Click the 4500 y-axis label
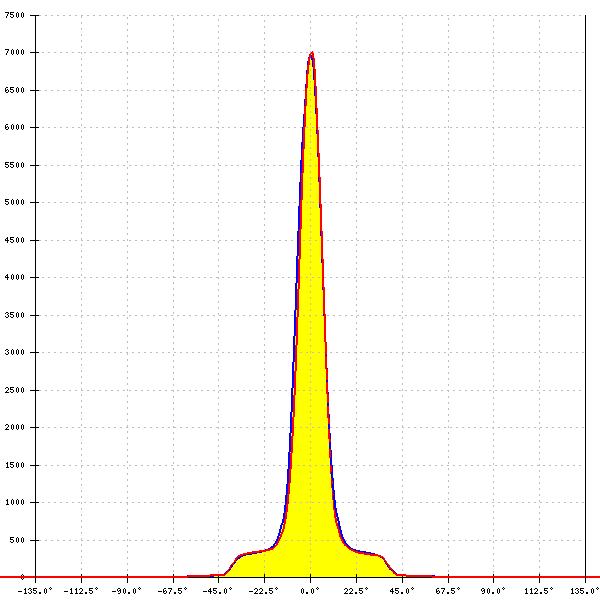 [15, 240]
